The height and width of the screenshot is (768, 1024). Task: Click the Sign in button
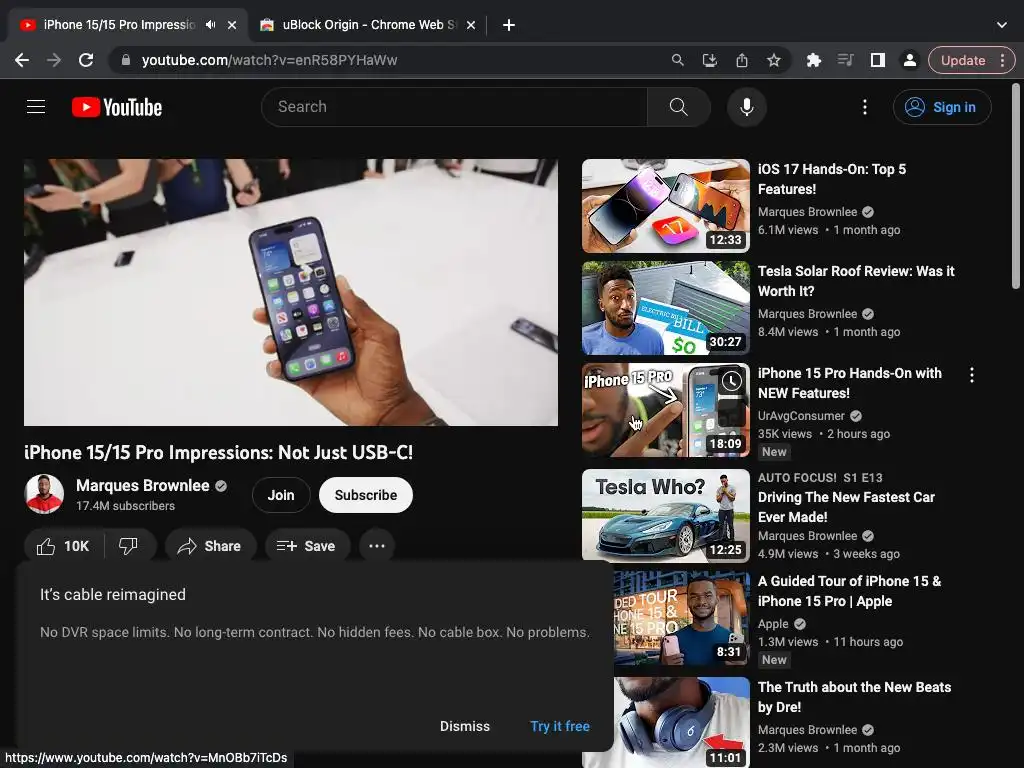point(942,107)
